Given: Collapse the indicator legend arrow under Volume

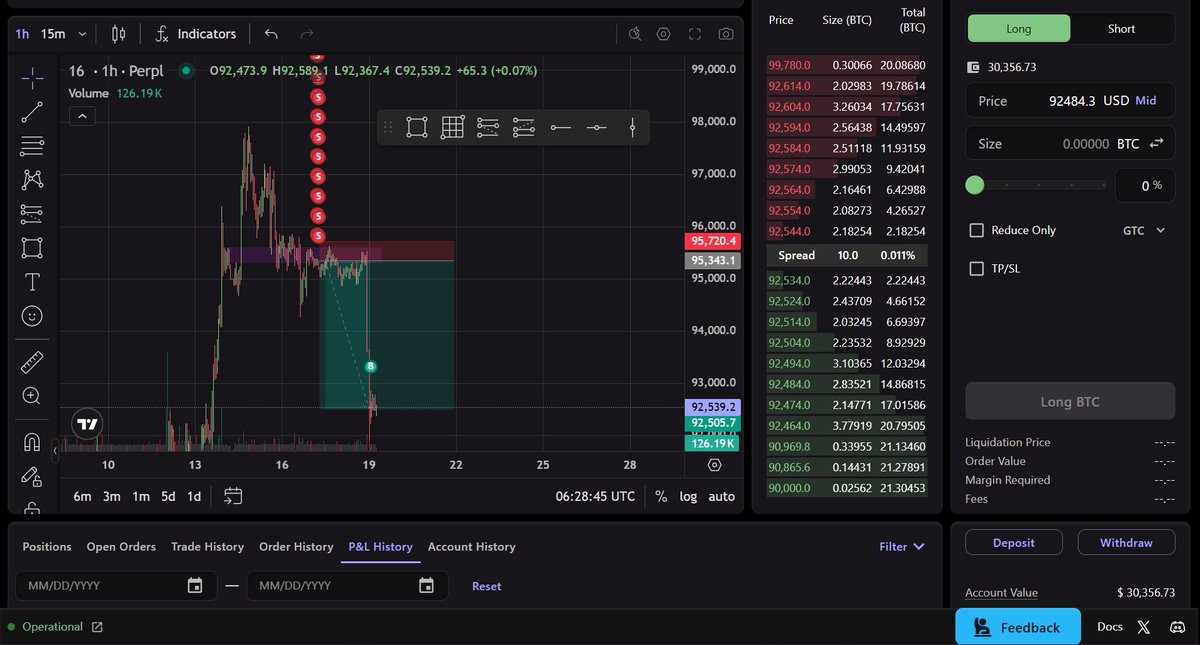Looking at the screenshot, I should pyautogui.click(x=83, y=116).
